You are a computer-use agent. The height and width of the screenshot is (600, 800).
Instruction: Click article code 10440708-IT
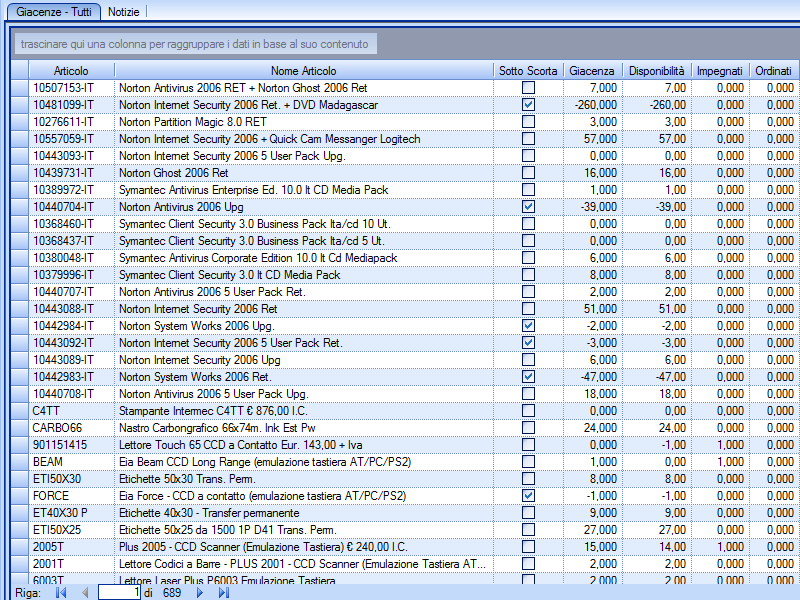64,394
